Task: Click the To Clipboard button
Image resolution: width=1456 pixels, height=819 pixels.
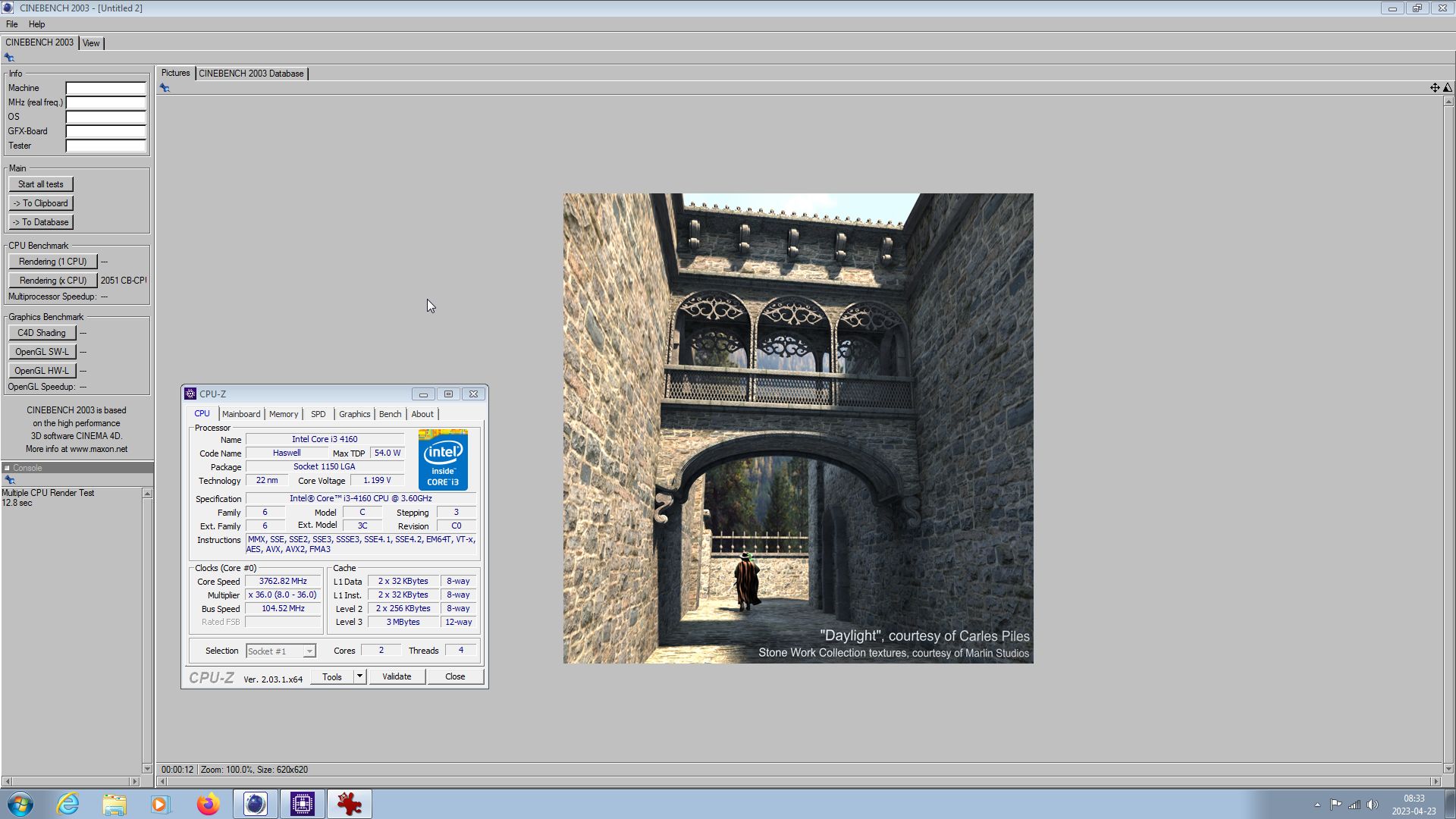Action: [41, 203]
